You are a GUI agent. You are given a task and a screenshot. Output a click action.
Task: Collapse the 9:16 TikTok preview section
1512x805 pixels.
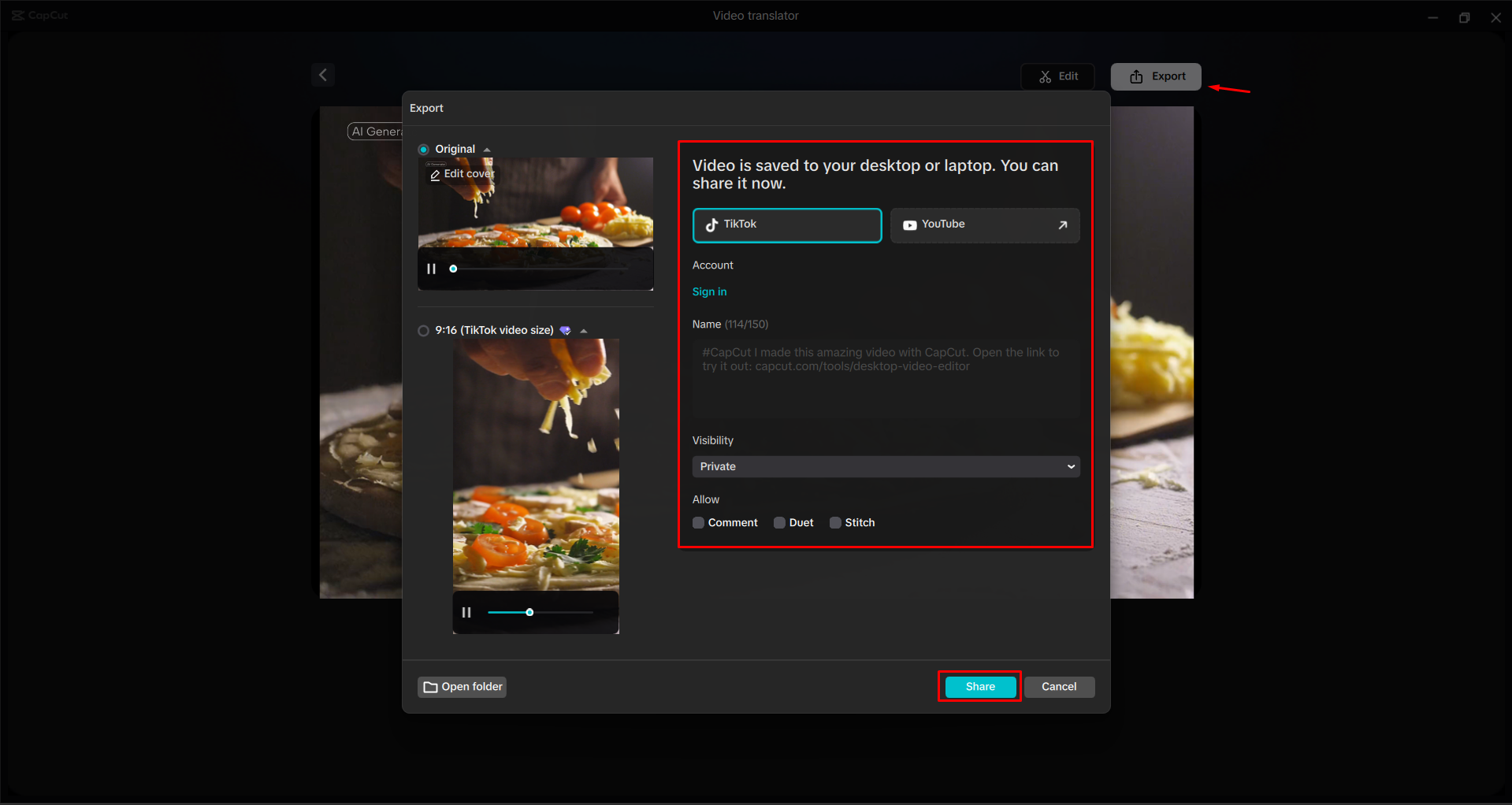click(x=584, y=331)
